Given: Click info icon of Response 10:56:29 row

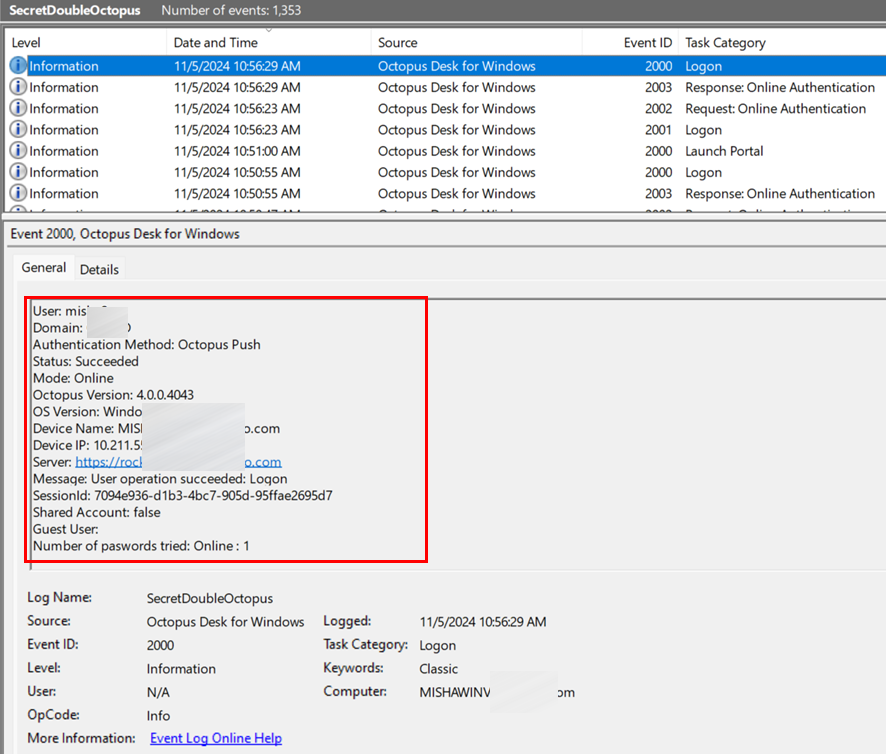Looking at the screenshot, I should [18, 87].
